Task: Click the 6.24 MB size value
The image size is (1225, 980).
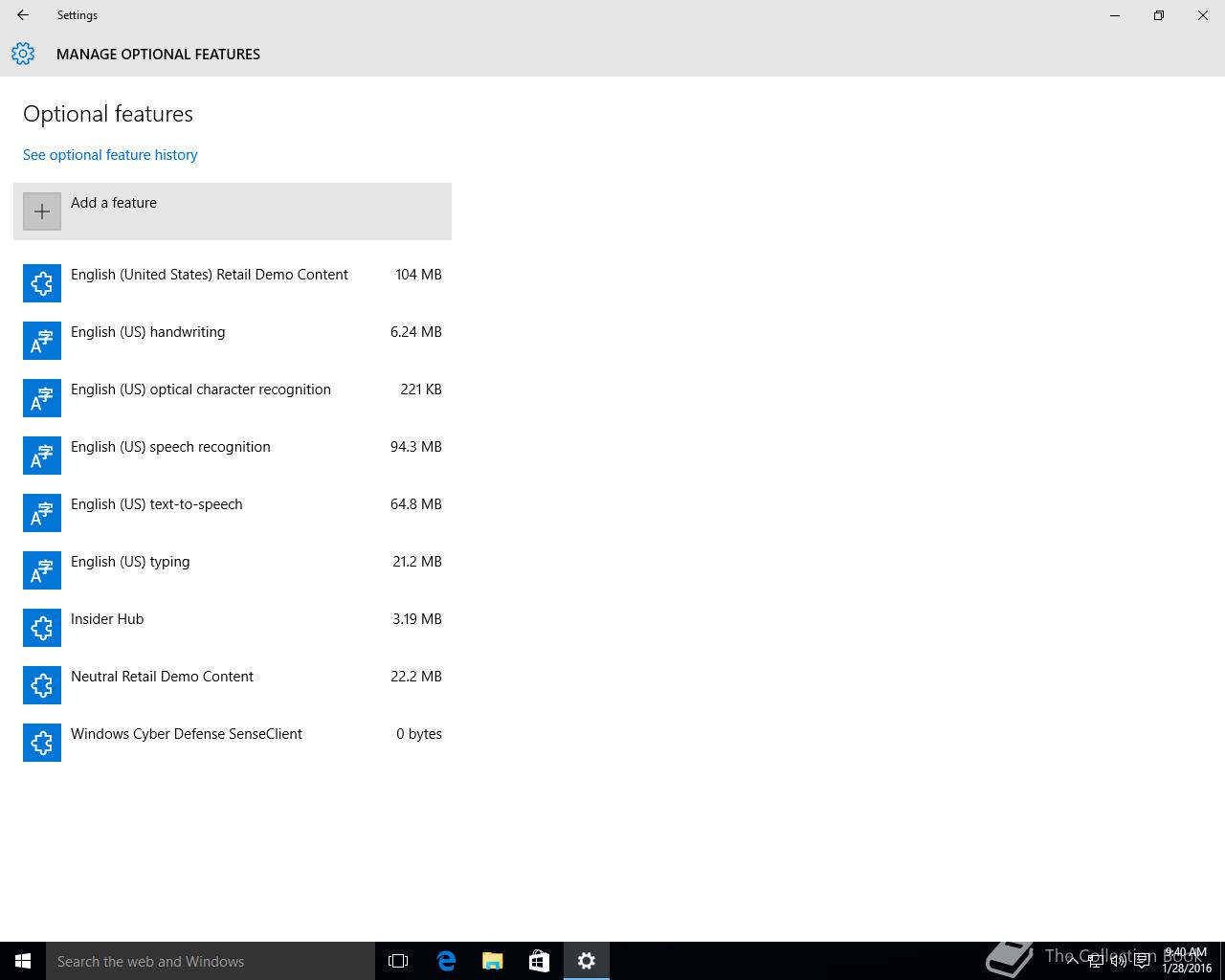Action: [415, 332]
